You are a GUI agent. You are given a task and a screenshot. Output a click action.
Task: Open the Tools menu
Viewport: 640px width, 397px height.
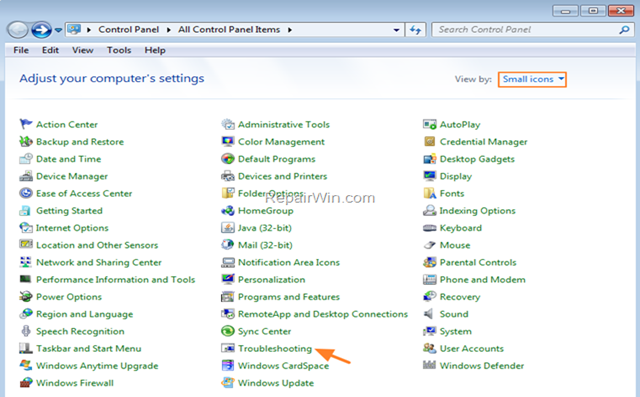pyautogui.click(x=119, y=50)
